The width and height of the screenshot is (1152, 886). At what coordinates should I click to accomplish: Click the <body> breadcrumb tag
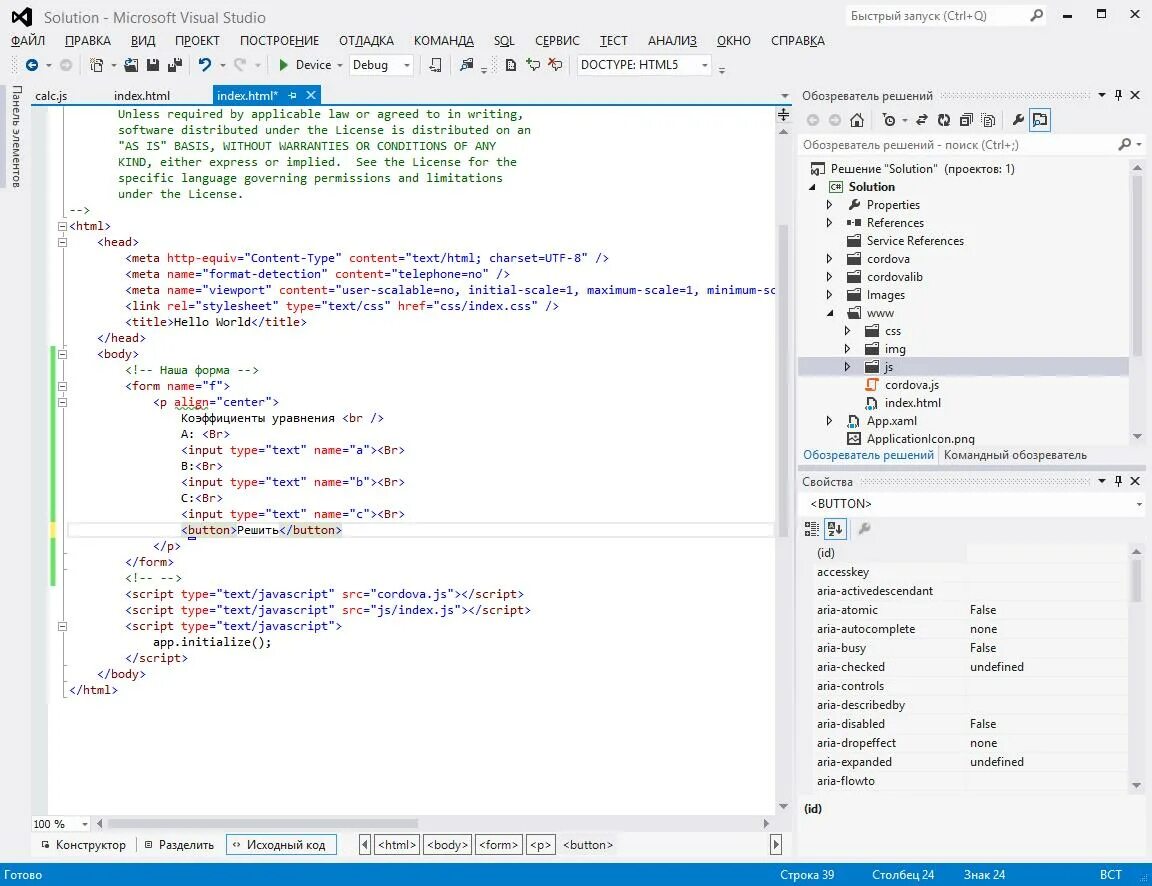pos(447,845)
